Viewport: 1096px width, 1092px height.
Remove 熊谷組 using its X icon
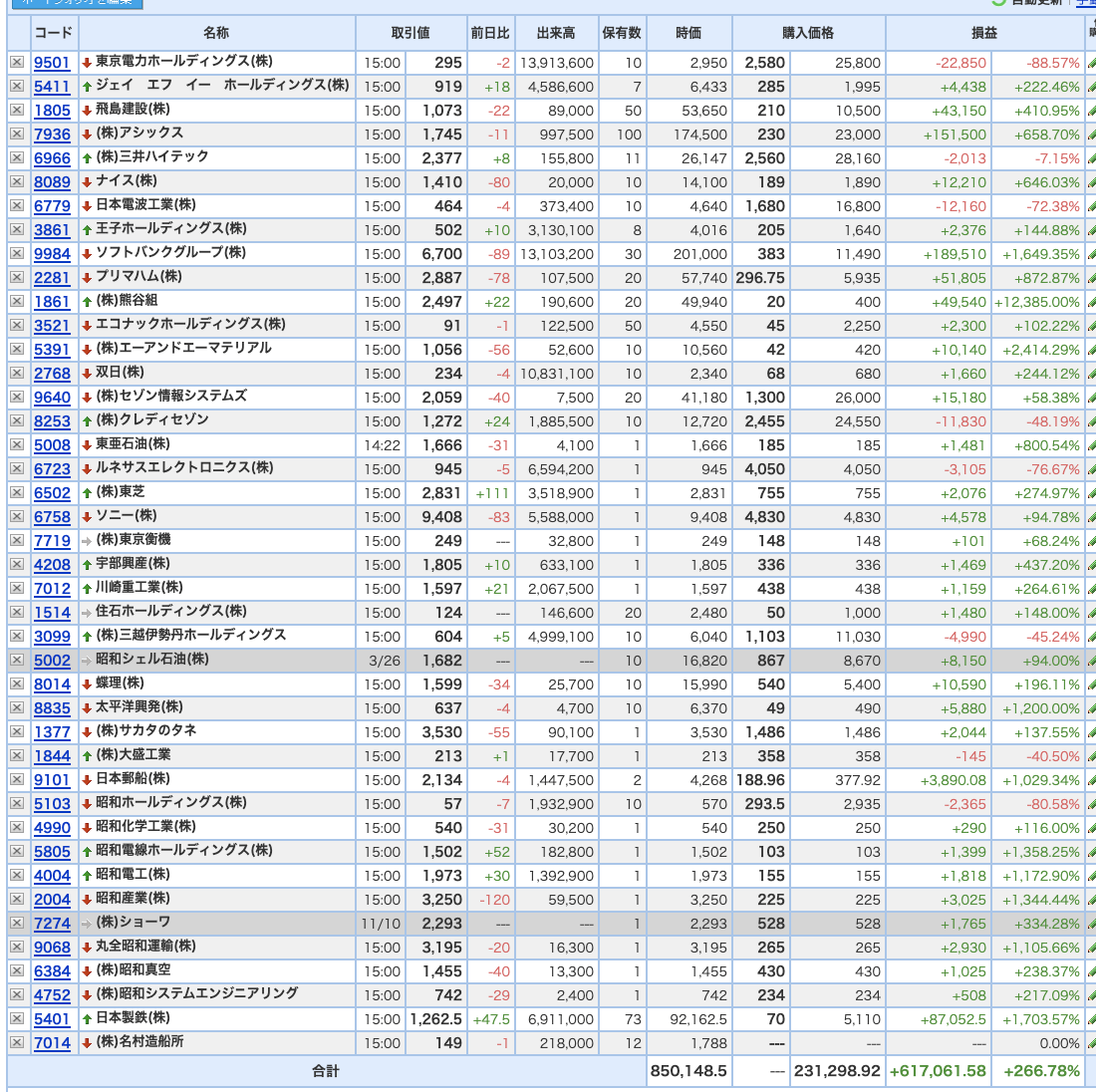[17, 301]
